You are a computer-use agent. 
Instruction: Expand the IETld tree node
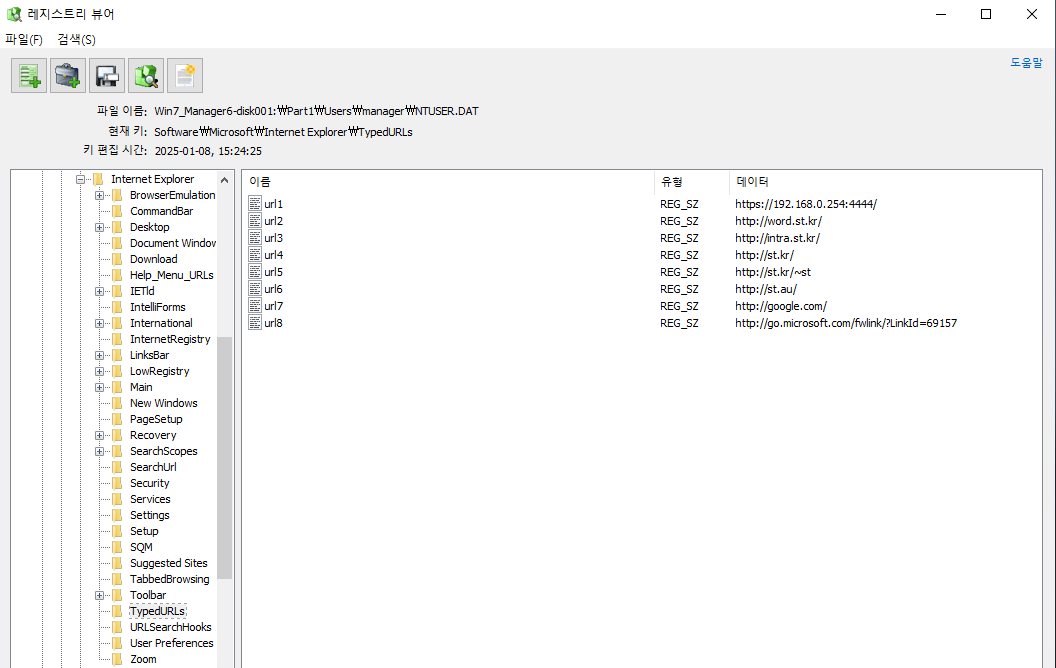click(99, 292)
